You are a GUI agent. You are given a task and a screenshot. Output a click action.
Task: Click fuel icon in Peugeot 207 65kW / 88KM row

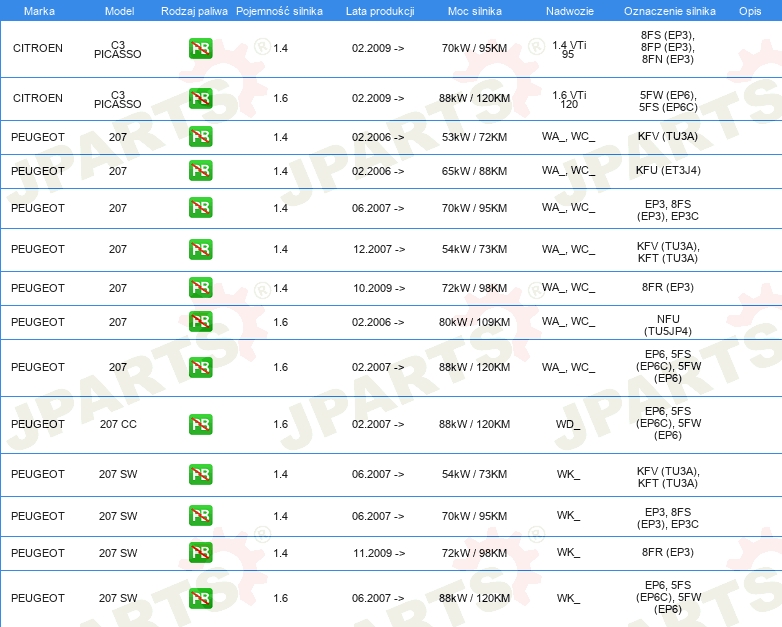click(x=200, y=171)
